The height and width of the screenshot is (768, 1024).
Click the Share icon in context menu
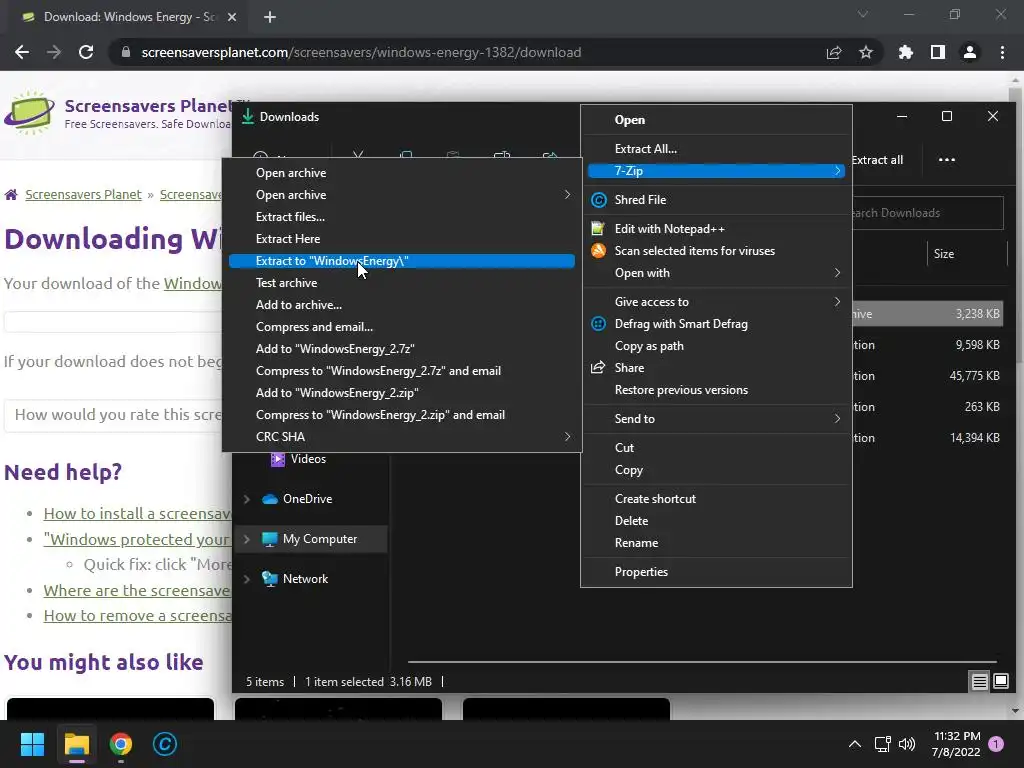pyautogui.click(x=598, y=368)
